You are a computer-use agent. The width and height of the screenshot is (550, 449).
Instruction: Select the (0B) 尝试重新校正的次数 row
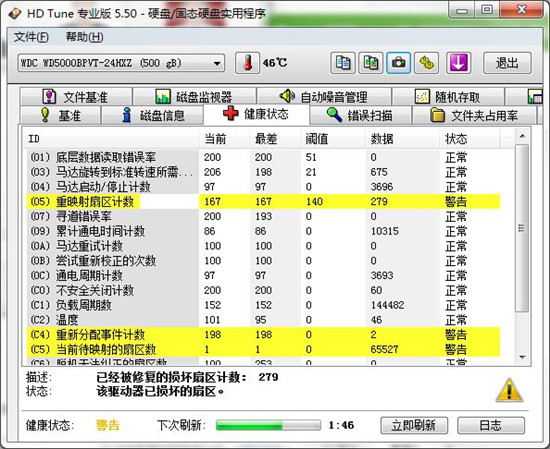pos(263,261)
